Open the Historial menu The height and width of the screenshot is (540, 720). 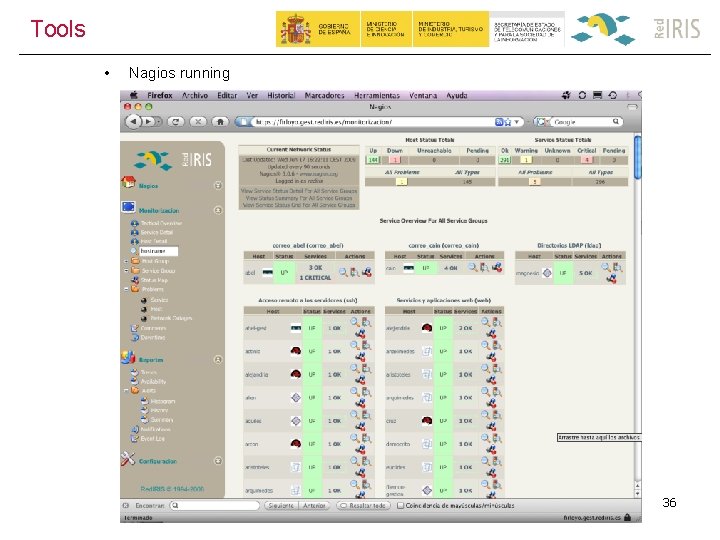[x=281, y=95]
